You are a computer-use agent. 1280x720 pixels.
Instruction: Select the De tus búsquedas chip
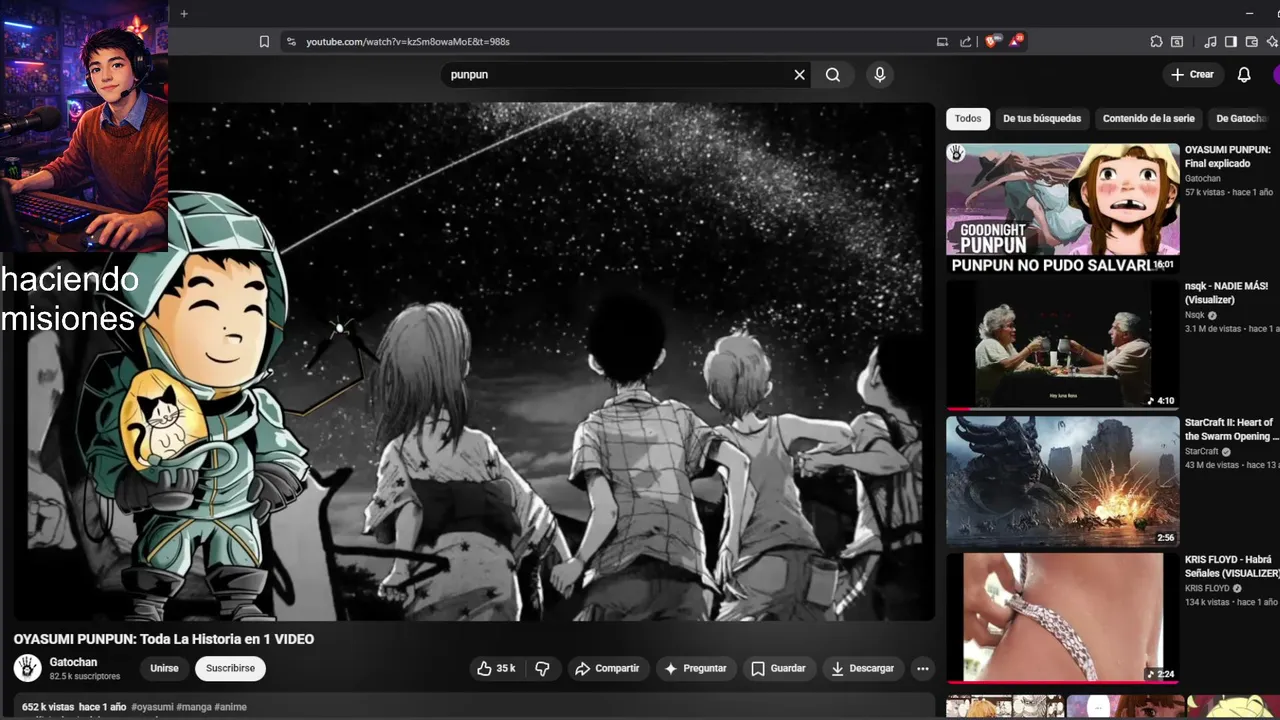click(x=1042, y=119)
